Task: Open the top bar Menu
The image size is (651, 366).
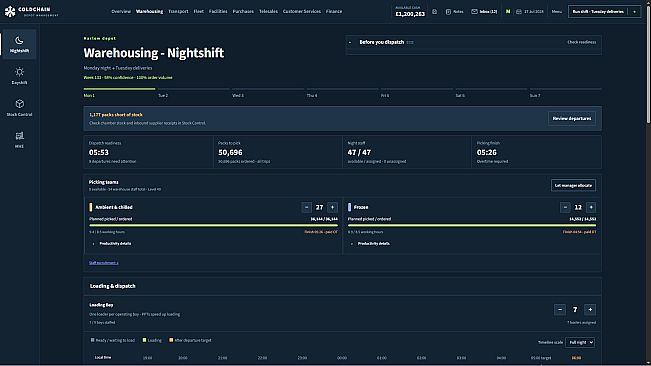Action: (556, 12)
